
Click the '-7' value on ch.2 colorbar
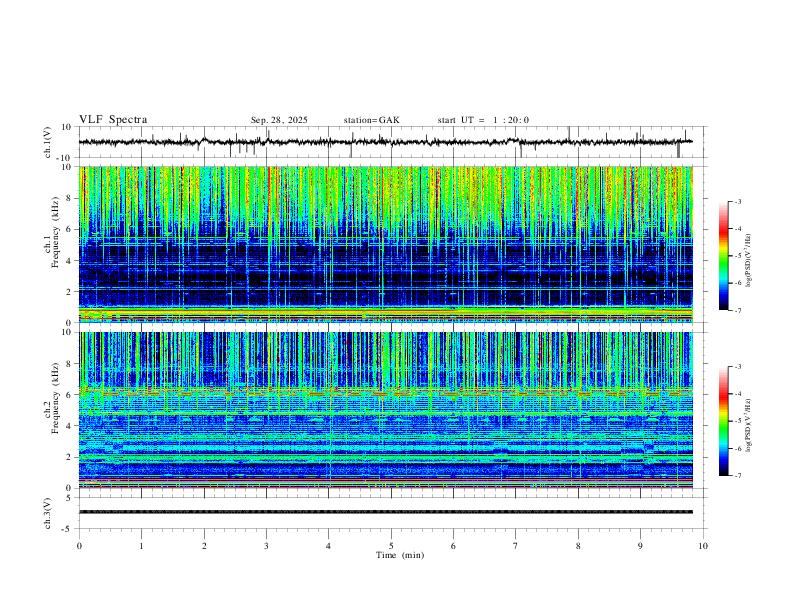[x=736, y=476]
